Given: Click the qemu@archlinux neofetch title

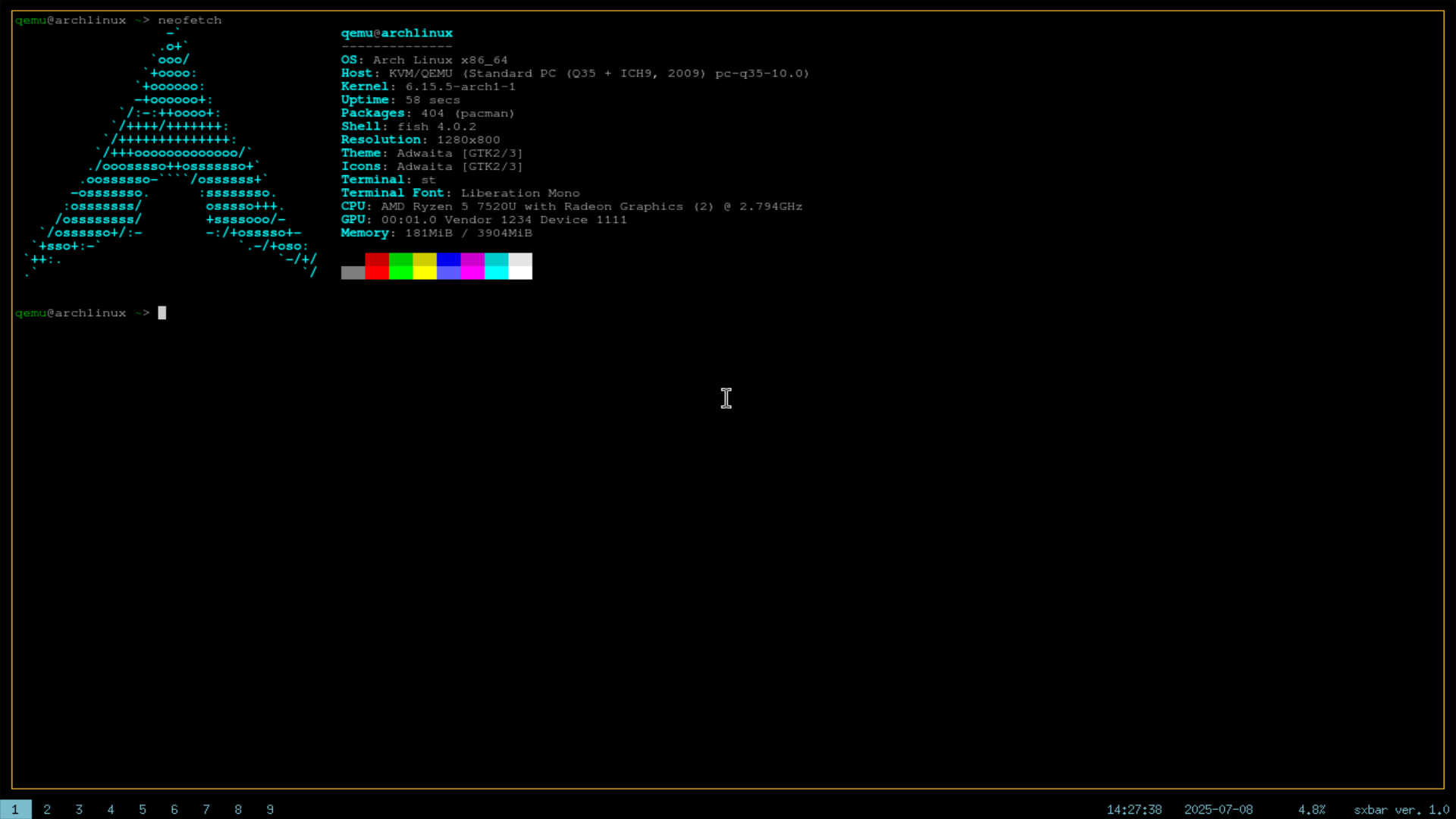Looking at the screenshot, I should (397, 33).
